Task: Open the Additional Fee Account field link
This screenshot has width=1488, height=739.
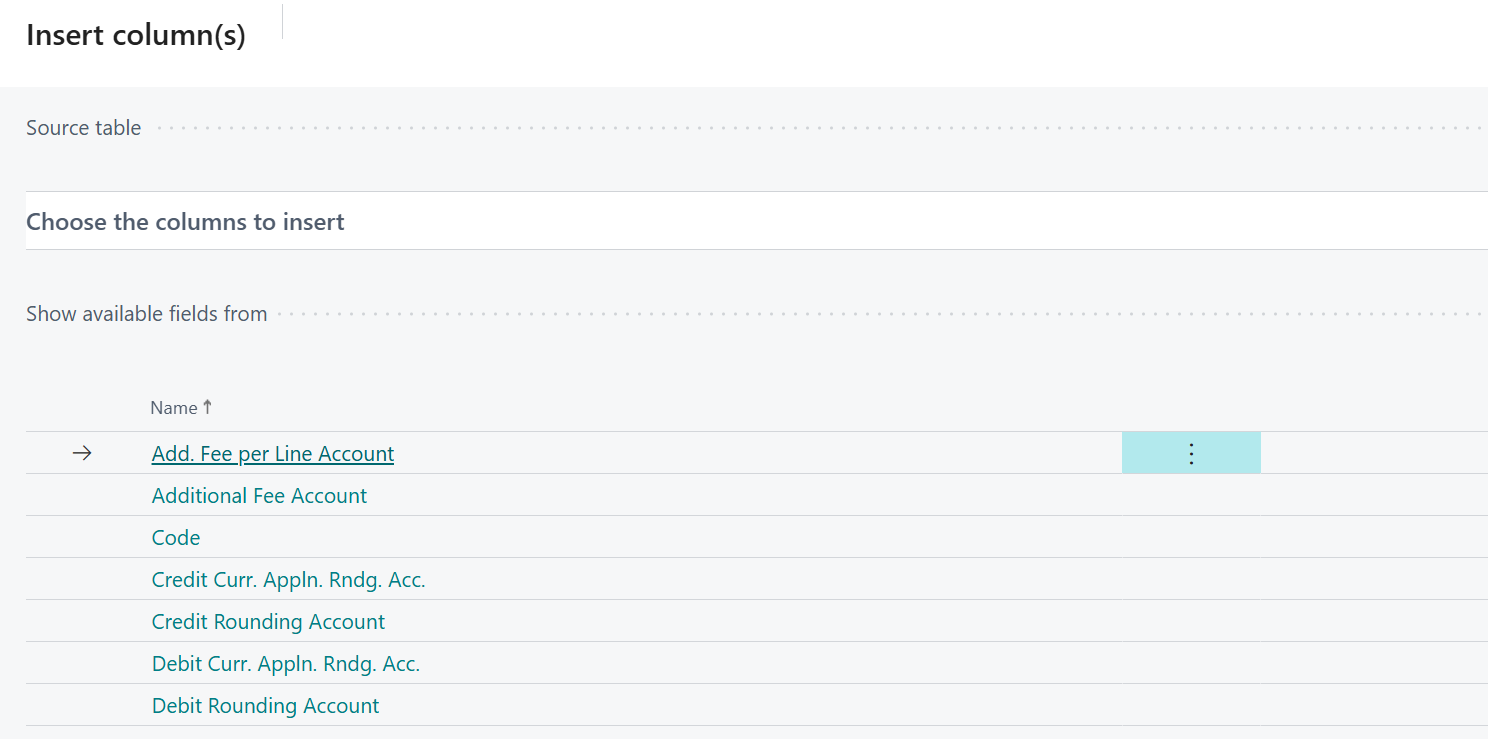Action: point(259,495)
